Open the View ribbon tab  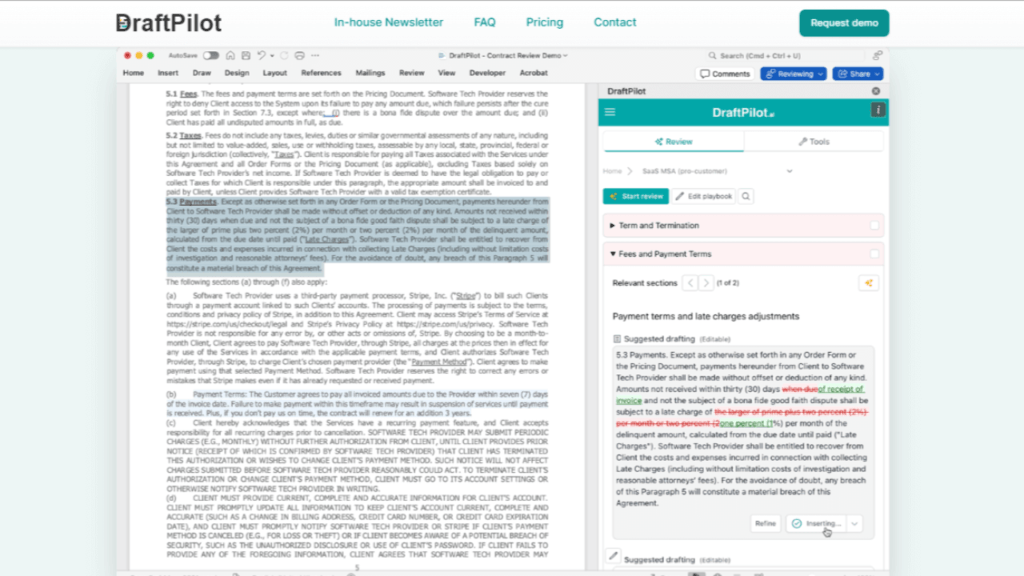point(447,73)
